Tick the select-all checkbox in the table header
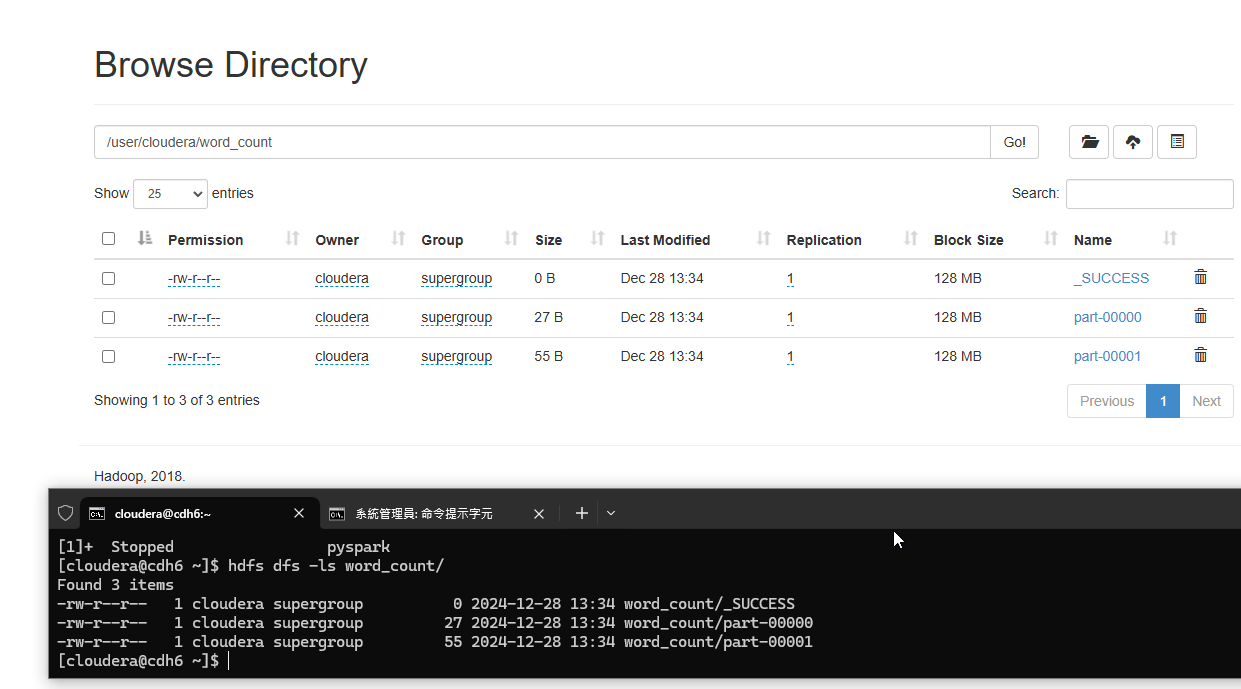 coord(108,239)
